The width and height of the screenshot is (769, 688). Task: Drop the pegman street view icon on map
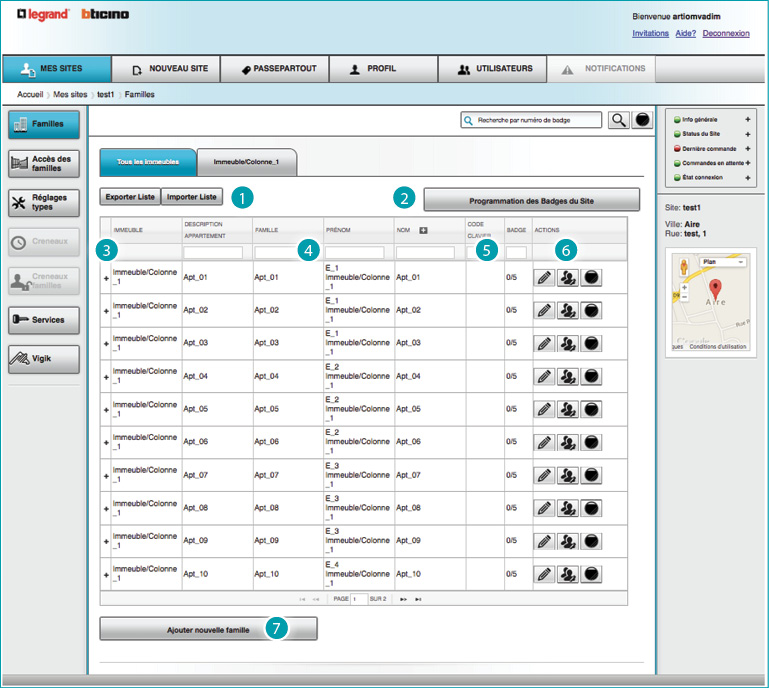pyautogui.click(x=684, y=267)
